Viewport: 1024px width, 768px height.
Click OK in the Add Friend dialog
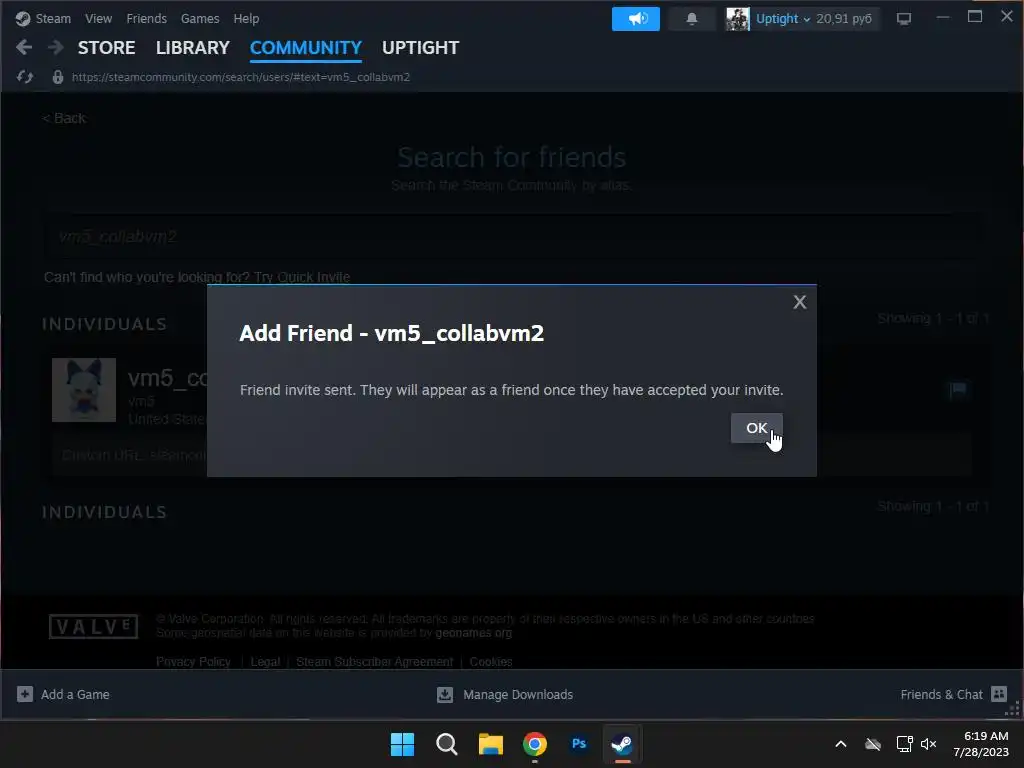pos(756,428)
